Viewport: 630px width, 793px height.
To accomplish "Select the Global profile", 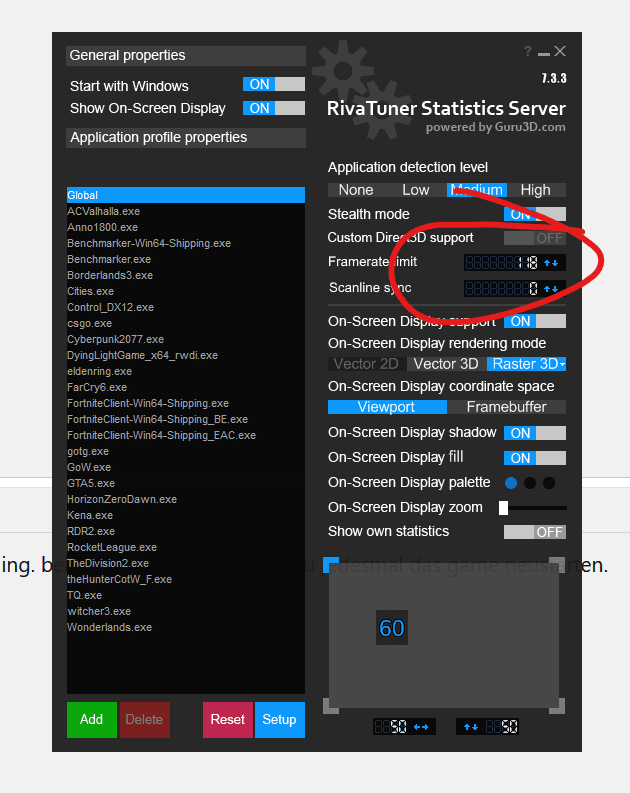I will coord(186,195).
